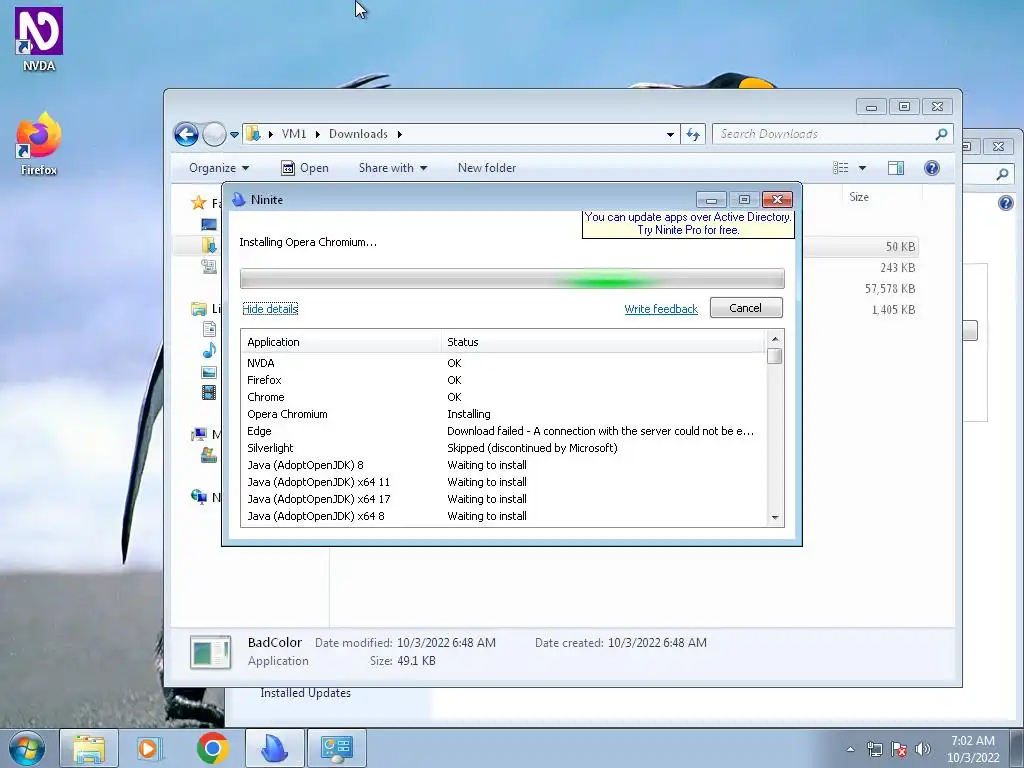Screen dimensions: 1024x768
Task: Expand arrow after Downloads breadcrumb
Action: coord(400,134)
